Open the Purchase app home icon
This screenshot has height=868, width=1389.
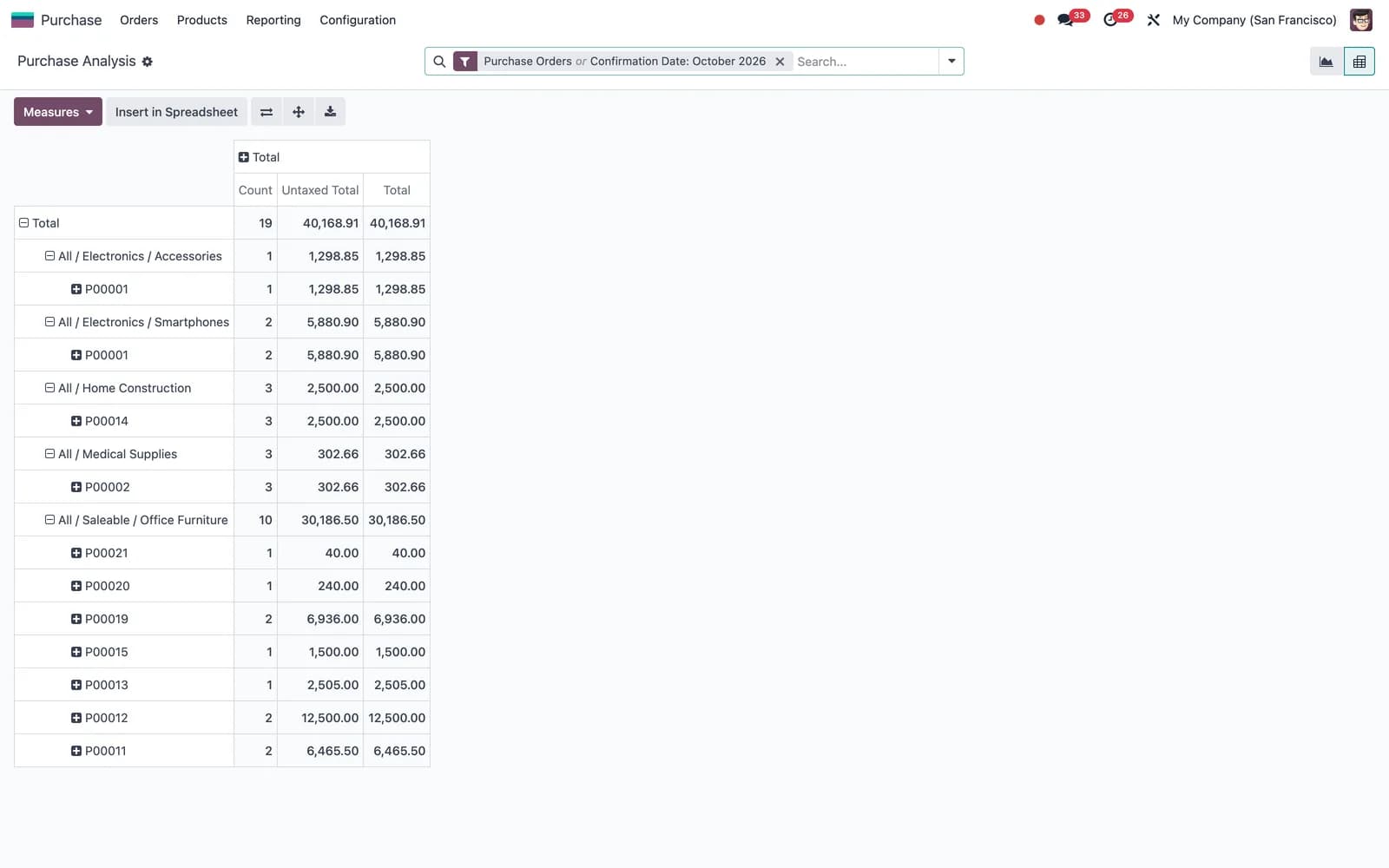point(23,20)
